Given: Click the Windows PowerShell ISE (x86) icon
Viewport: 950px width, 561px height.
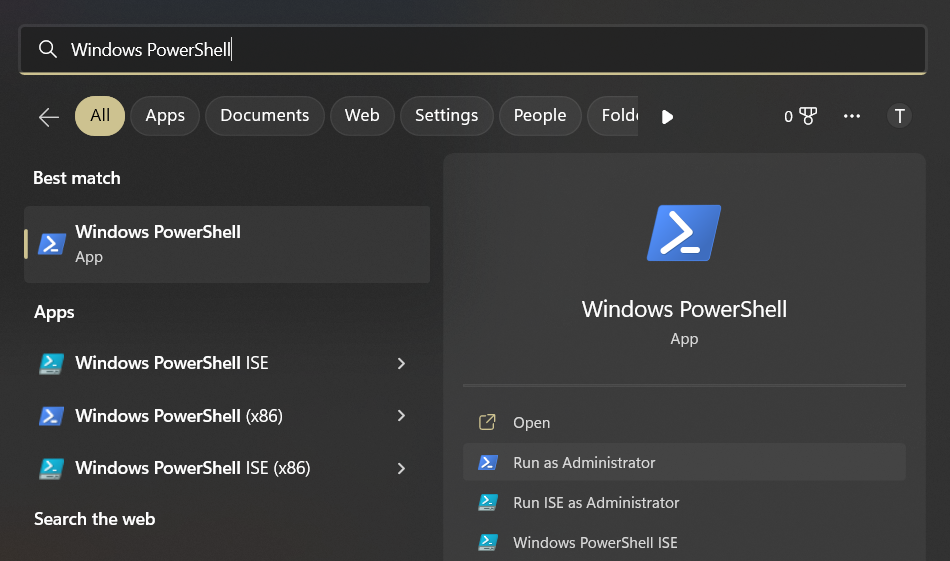Looking at the screenshot, I should [52, 468].
